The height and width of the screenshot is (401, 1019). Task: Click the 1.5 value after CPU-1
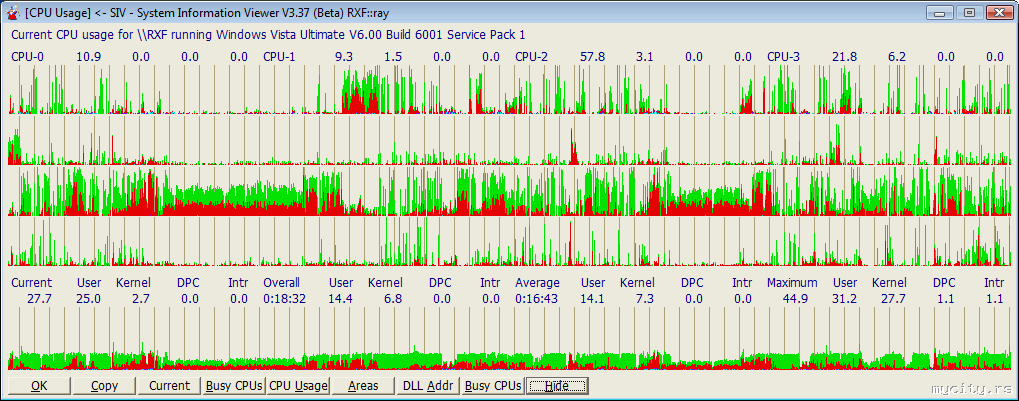(x=393, y=57)
